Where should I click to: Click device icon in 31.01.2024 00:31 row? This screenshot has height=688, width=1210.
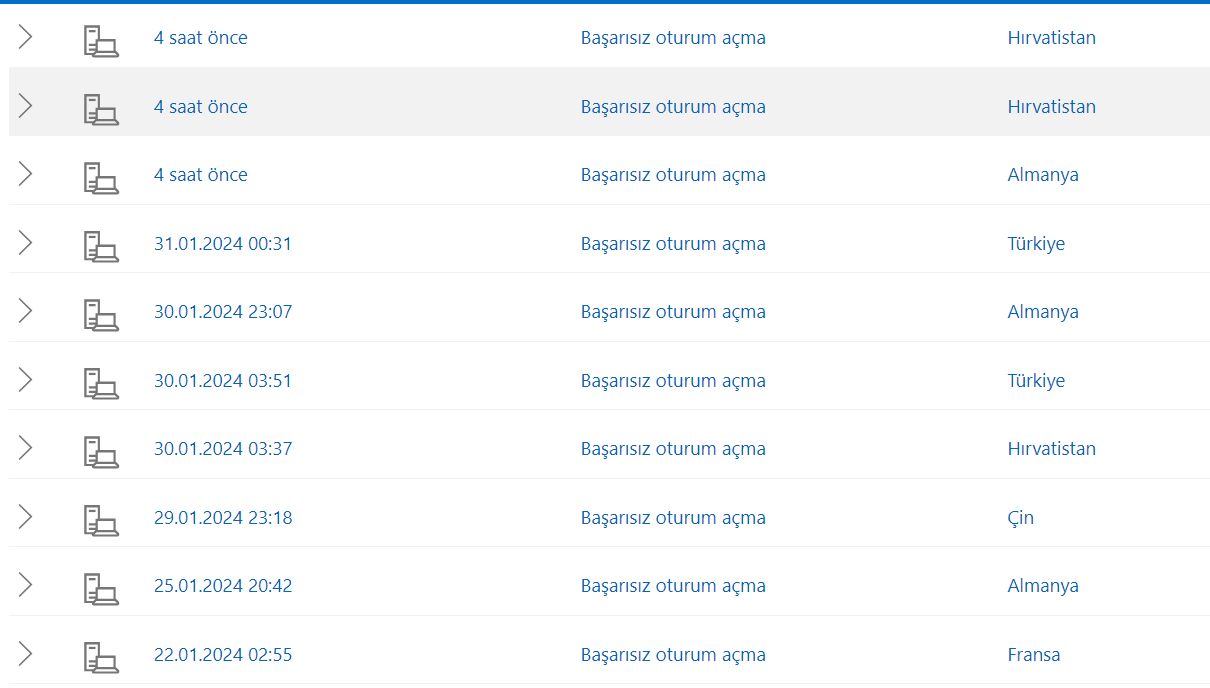pos(100,245)
